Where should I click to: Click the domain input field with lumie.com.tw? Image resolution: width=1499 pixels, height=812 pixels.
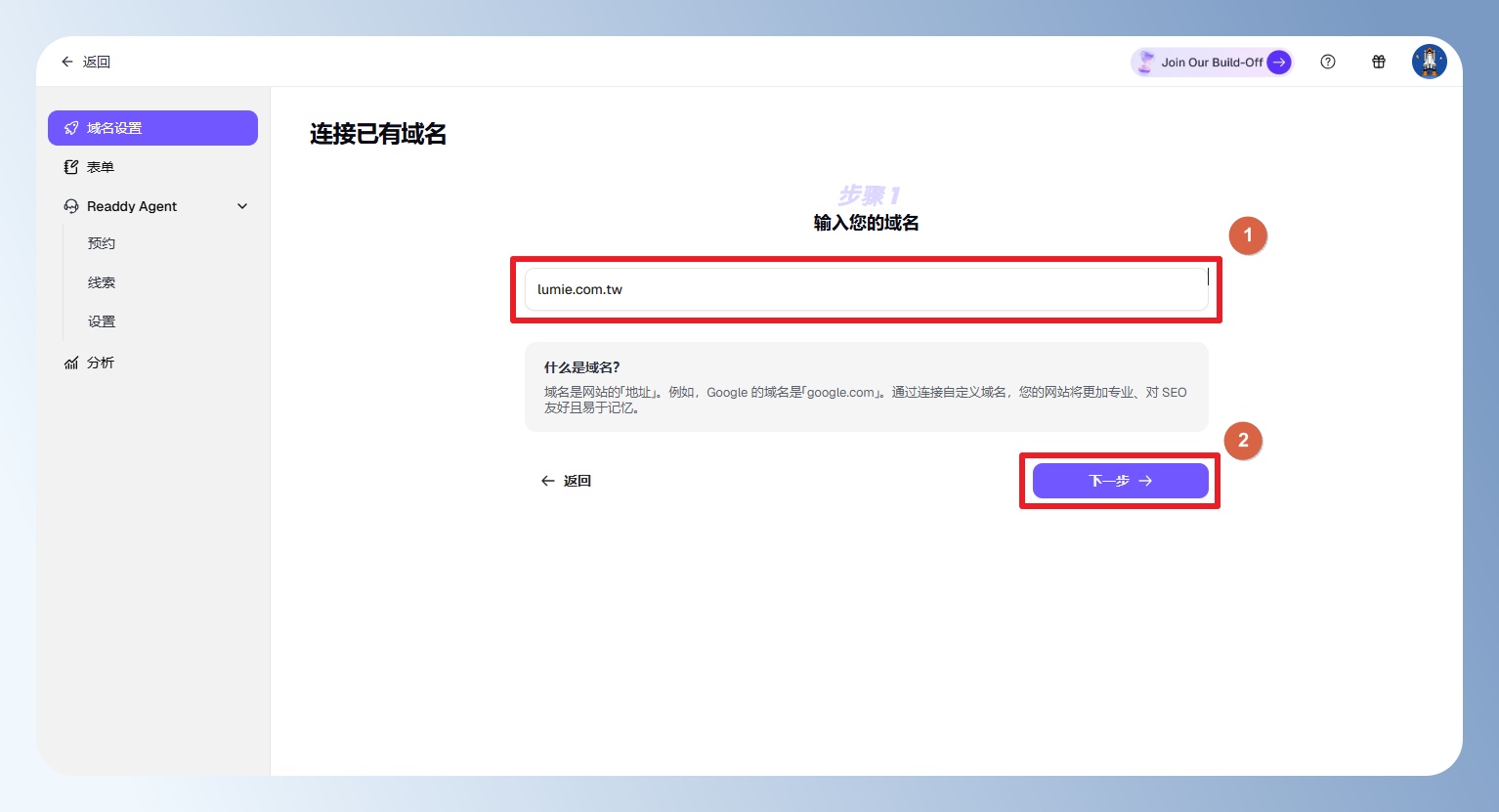[866, 289]
